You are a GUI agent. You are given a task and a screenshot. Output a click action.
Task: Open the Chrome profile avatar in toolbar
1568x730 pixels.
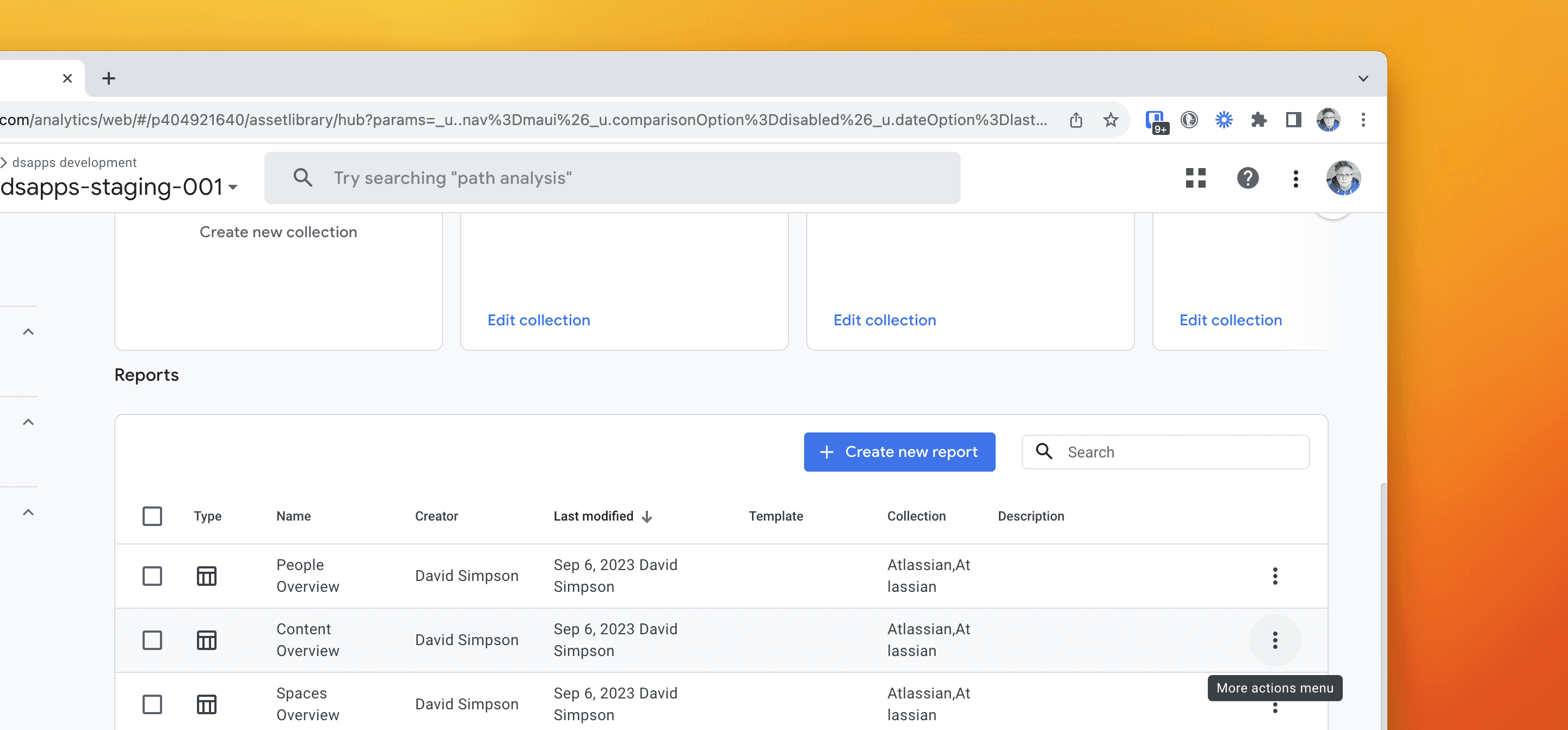pyautogui.click(x=1328, y=120)
